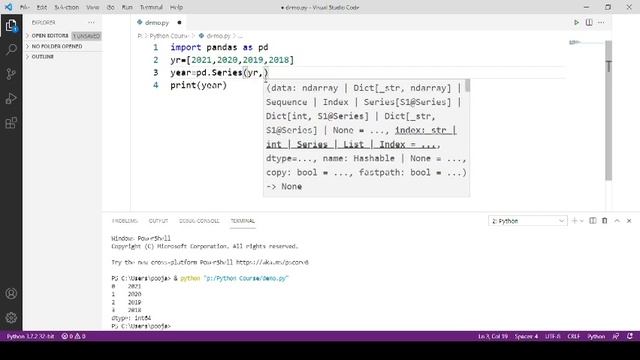
Task: Open the Edit menu
Action: 42,7
